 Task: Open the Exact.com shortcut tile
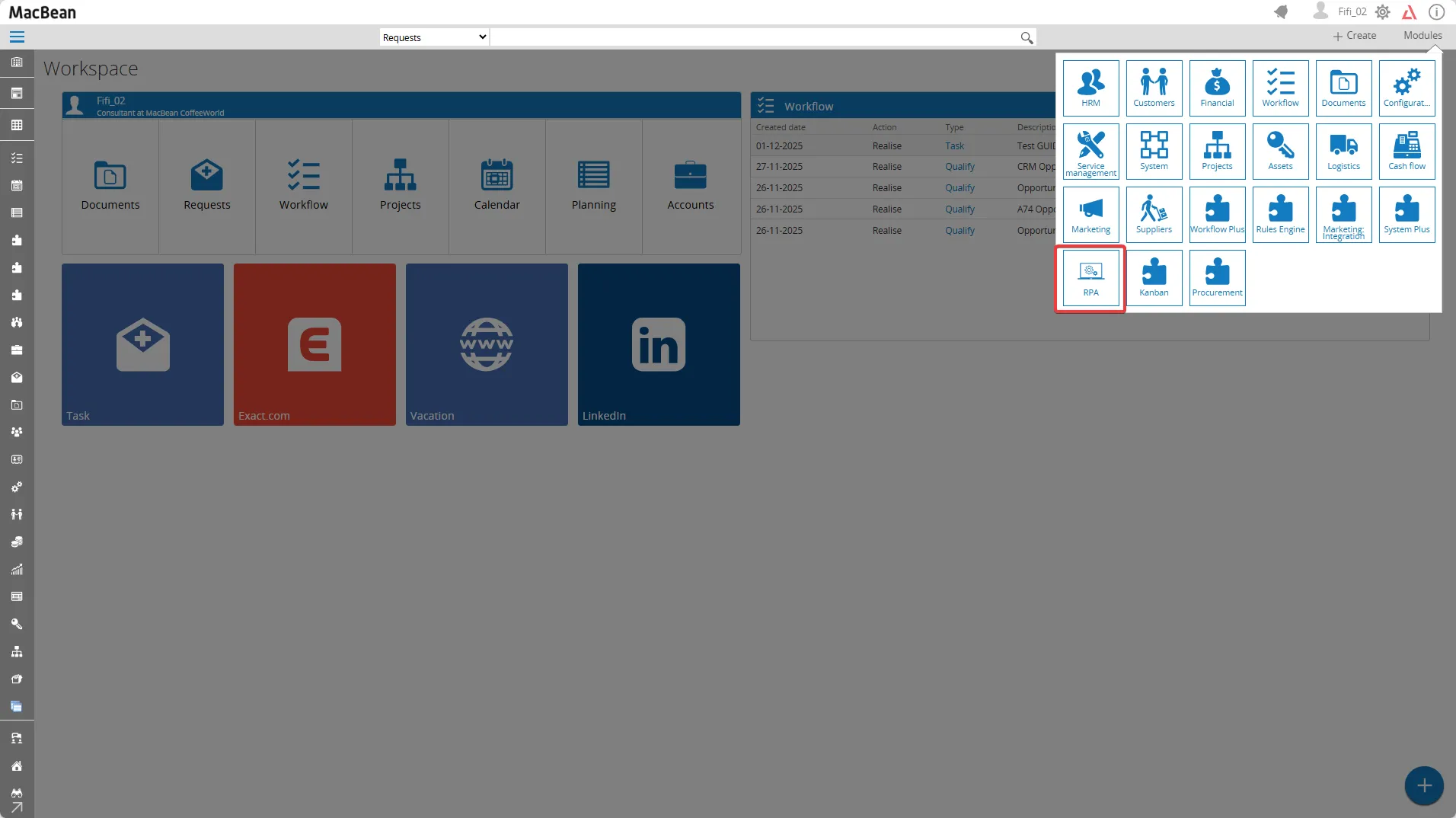[x=314, y=344]
